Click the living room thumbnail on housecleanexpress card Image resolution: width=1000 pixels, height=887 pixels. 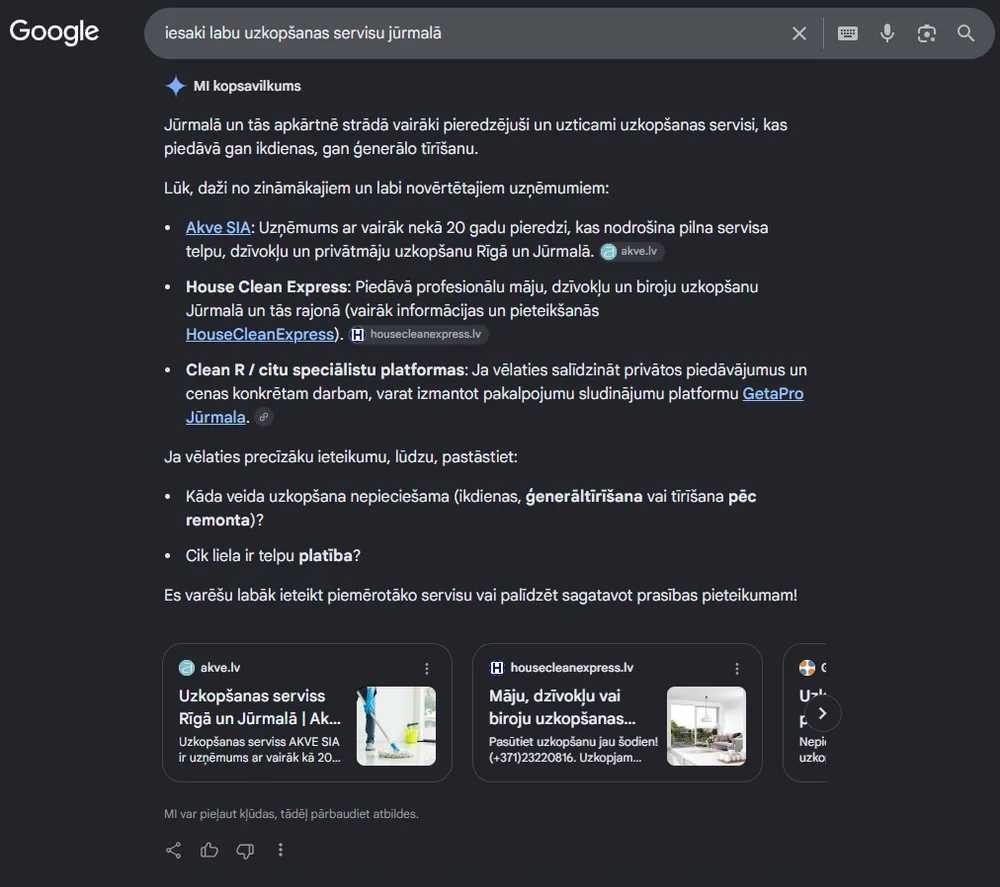coord(706,726)
